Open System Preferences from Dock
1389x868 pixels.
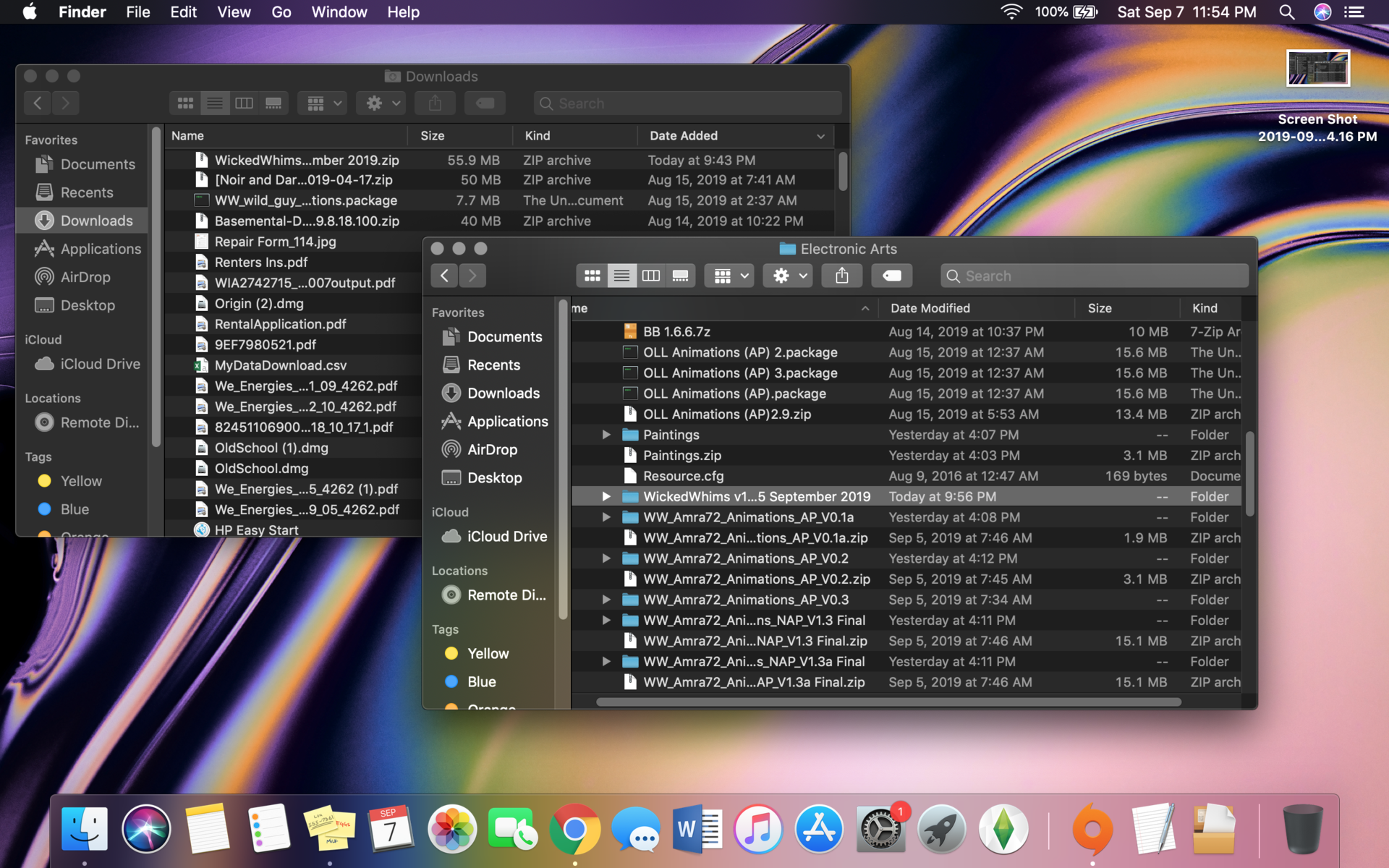(x=880, y=829)
